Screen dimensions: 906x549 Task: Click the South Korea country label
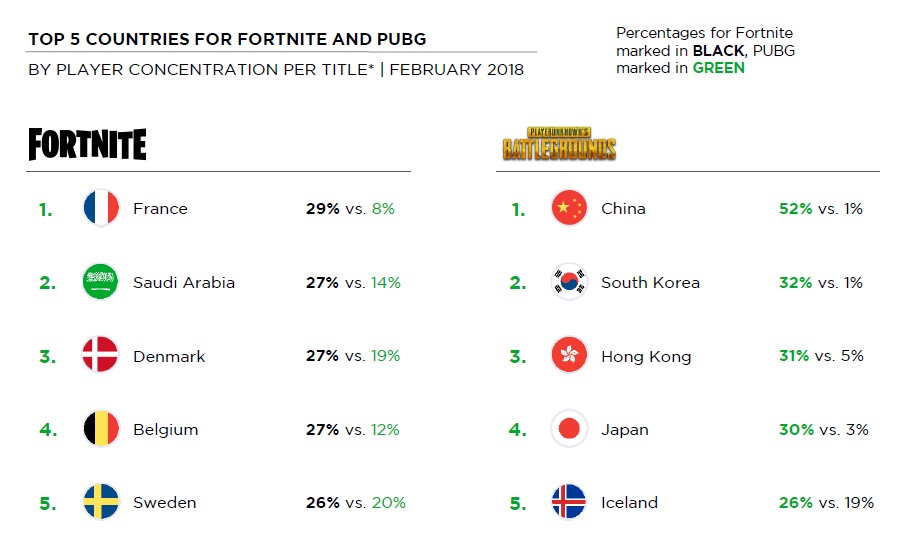(650, 283)
